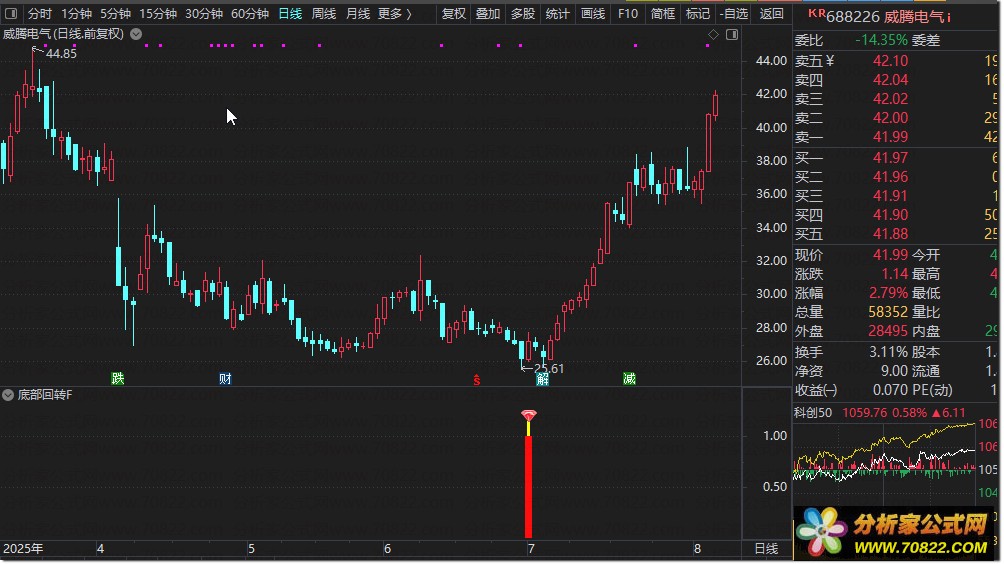Switch to 分时 intraday view
Image resolution: width=1004 pixels, height=564 pixels.
coord(40,13)
